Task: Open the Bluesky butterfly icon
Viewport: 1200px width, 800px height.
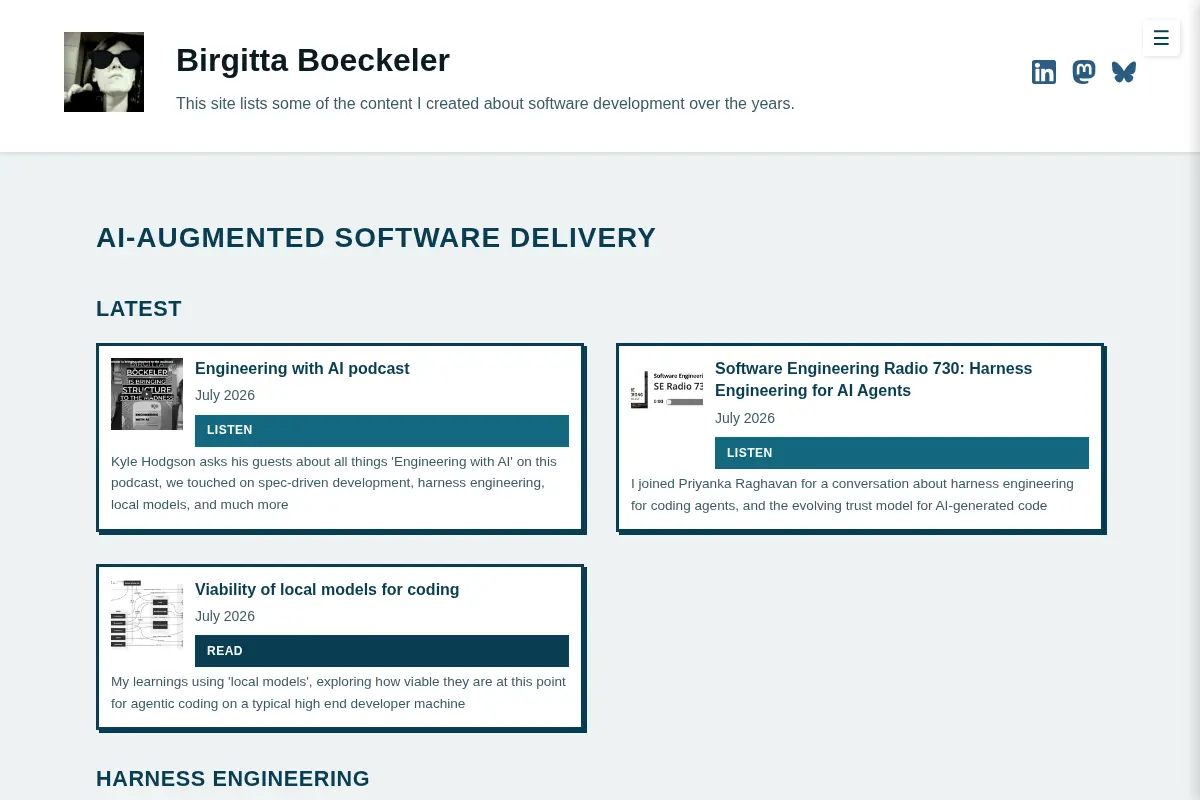Action: tap(1124, 72)
